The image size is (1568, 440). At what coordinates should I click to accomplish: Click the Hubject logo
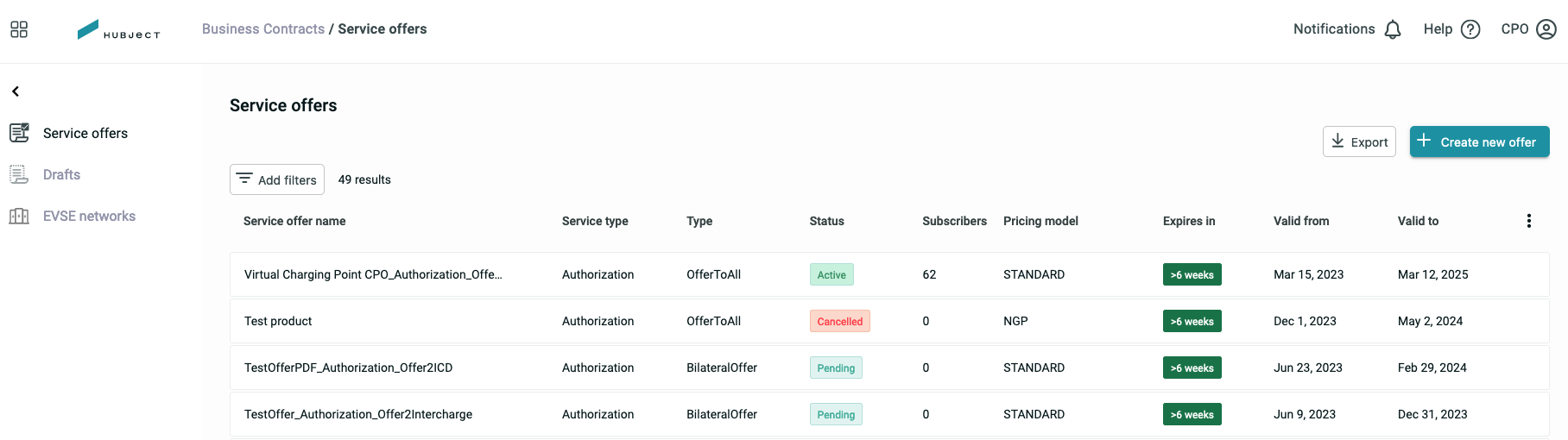[x=118, y=29]
